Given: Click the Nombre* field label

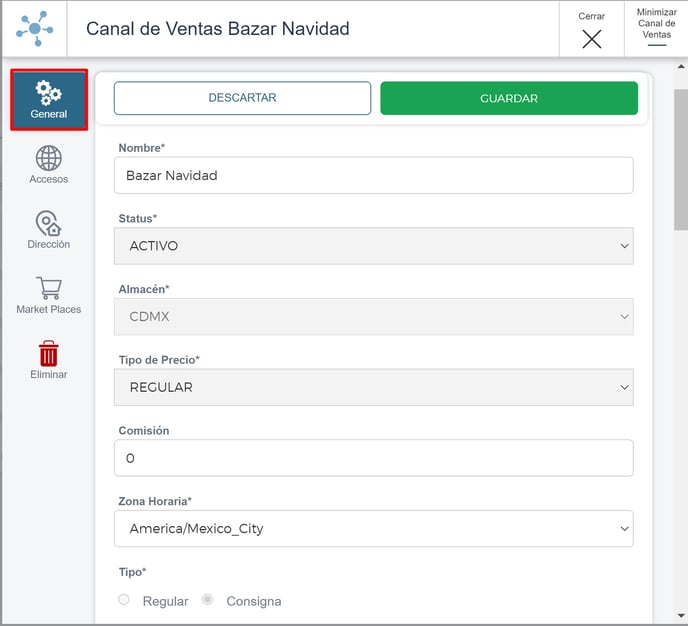Looking at the screenshot, I should pyautogui.click(x=142, y=148).
